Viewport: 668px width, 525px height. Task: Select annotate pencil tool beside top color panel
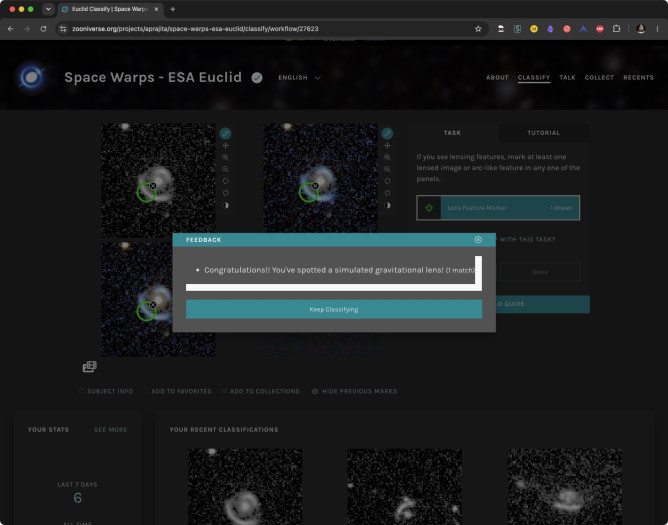click(x=387, y=133)
